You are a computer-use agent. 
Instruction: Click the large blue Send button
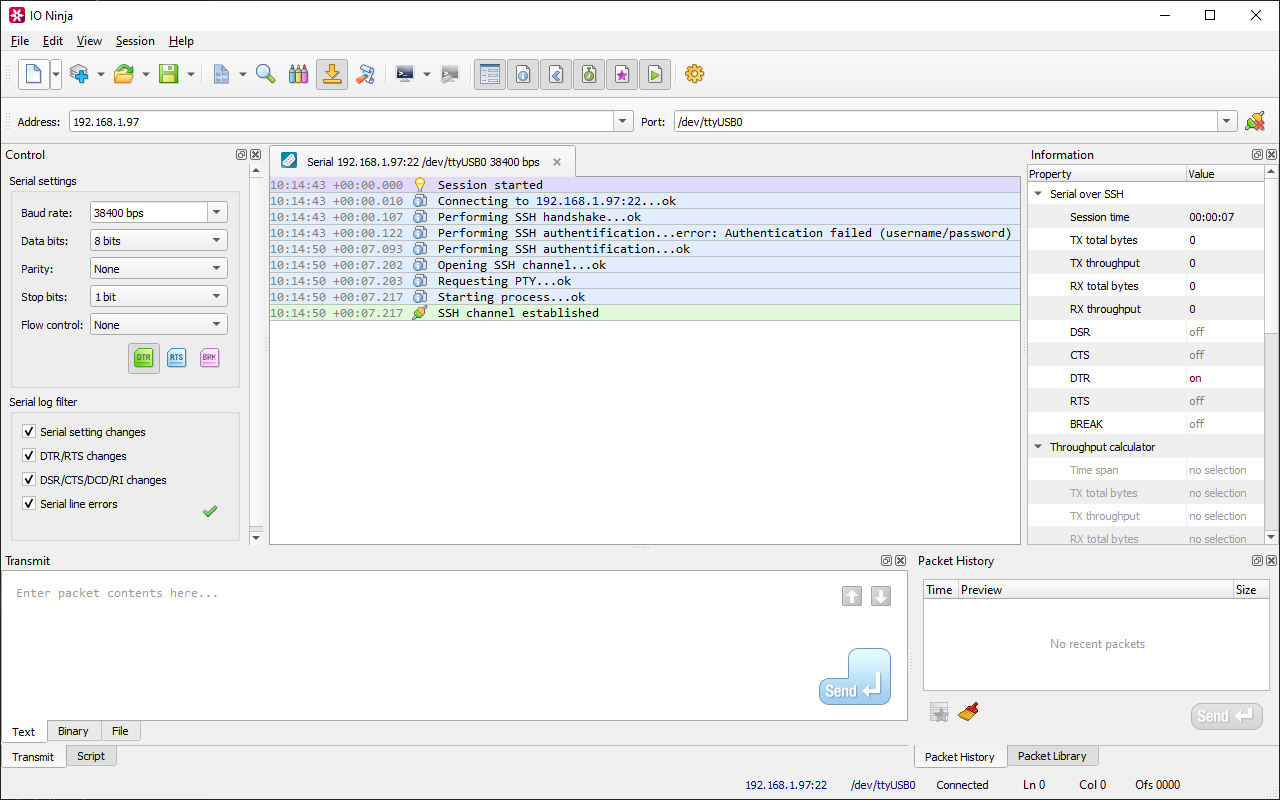click(x=855, y=677)
